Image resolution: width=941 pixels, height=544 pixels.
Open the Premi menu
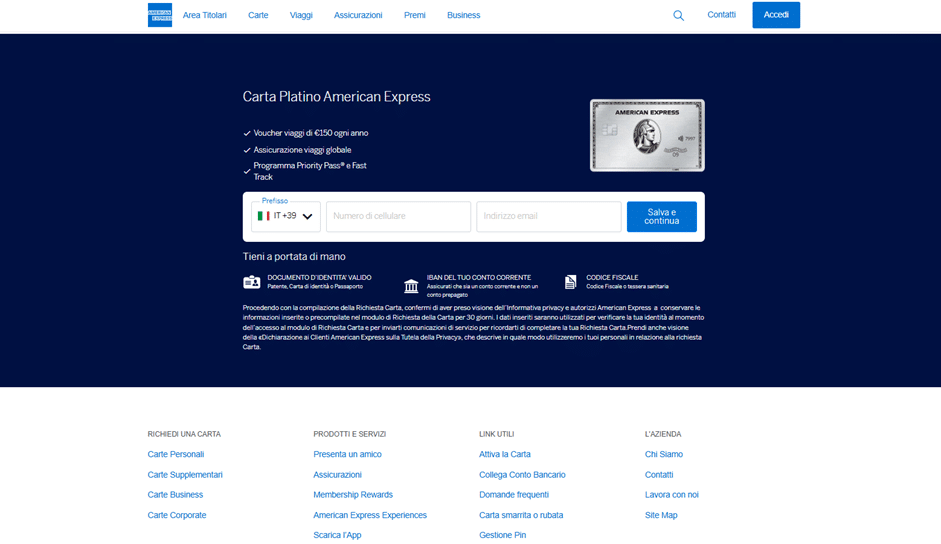[x=415, y=15]
